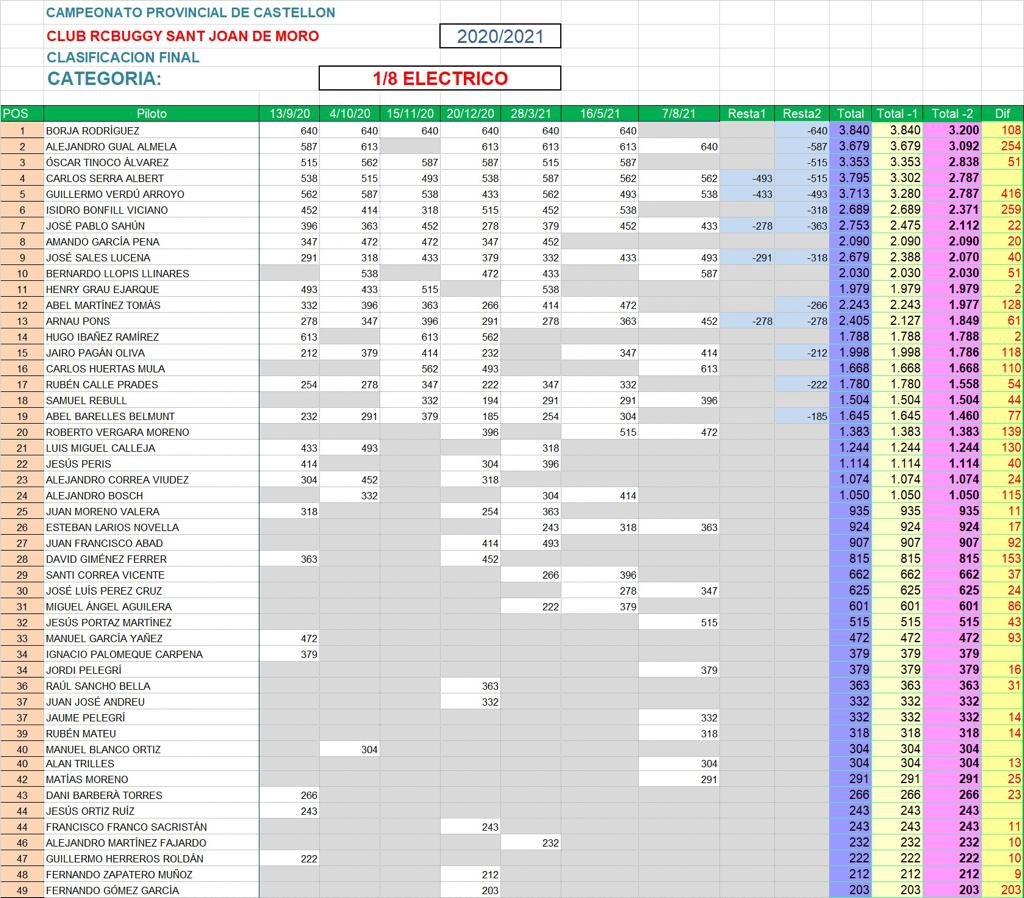Click pilot name ISIDRO BONFILL VICIANO
The height and width of the screenshot is (898, 1024).
click(107, 210)
